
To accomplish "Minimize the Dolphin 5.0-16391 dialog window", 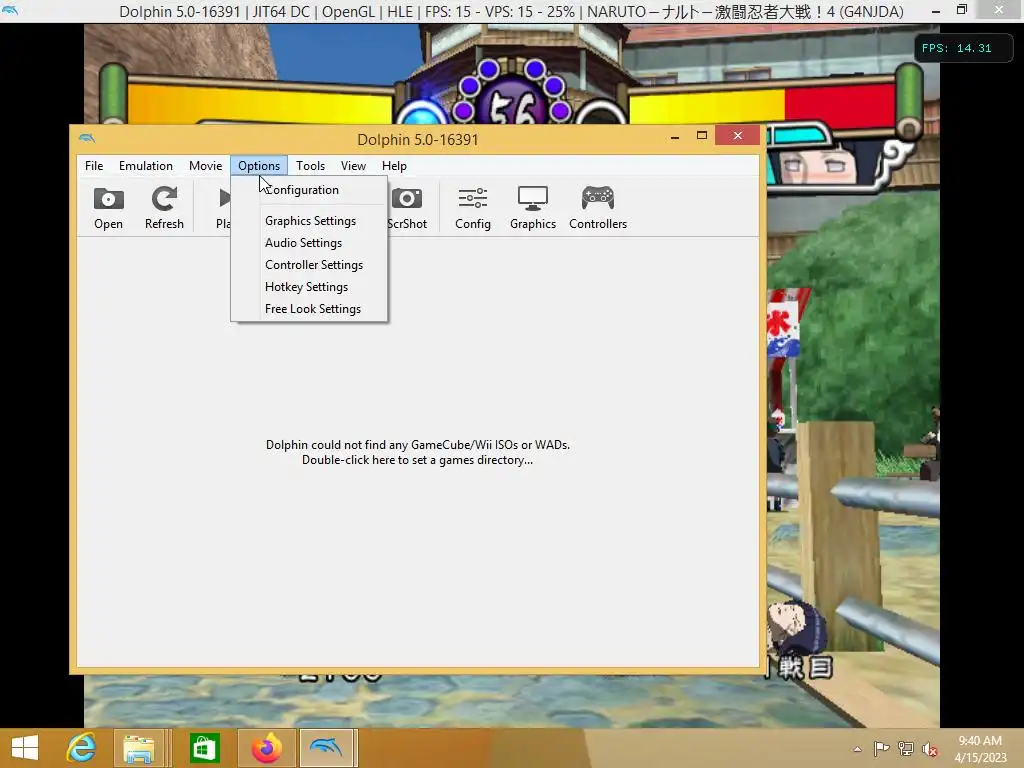I will [x=675, y=136].
